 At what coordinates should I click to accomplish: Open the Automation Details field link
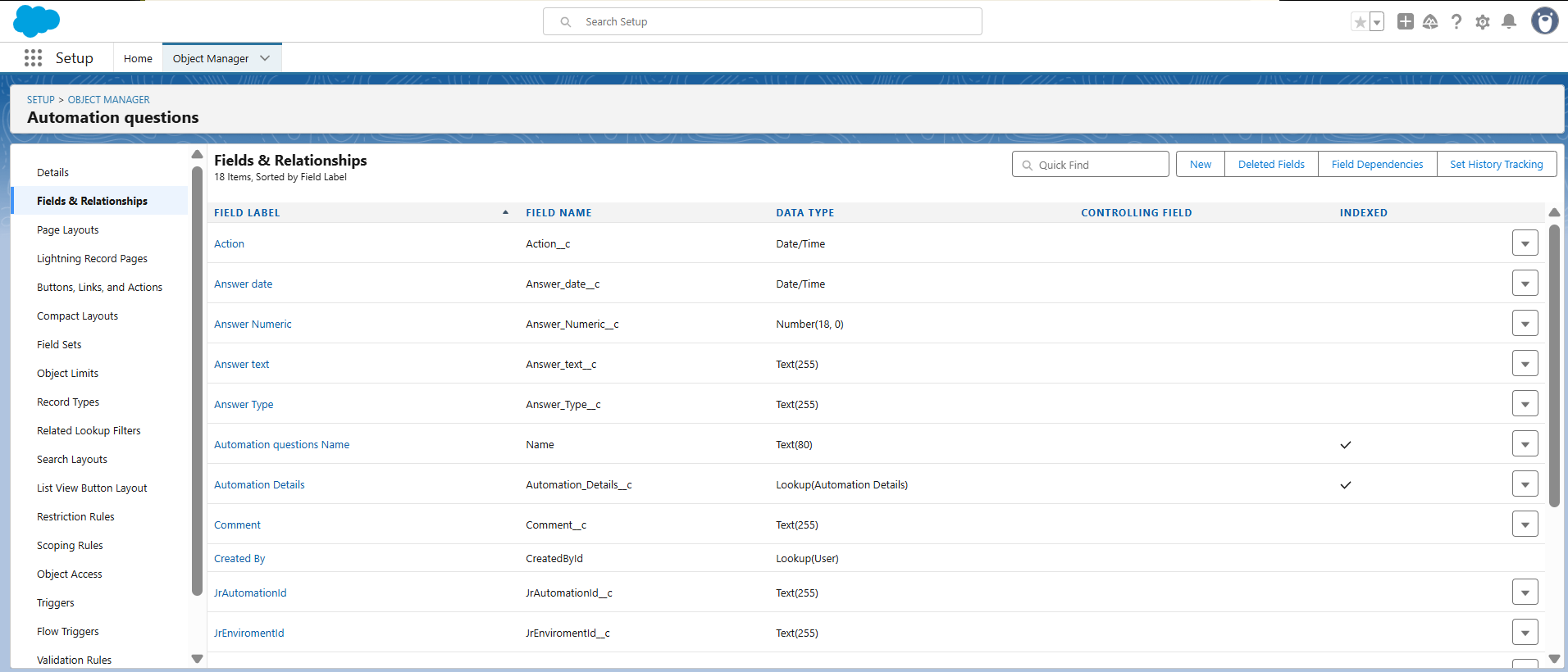[x=259, y=485]
